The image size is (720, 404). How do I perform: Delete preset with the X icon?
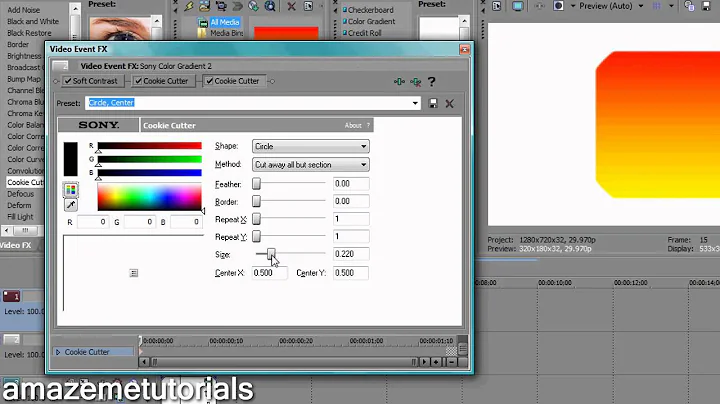450,103
